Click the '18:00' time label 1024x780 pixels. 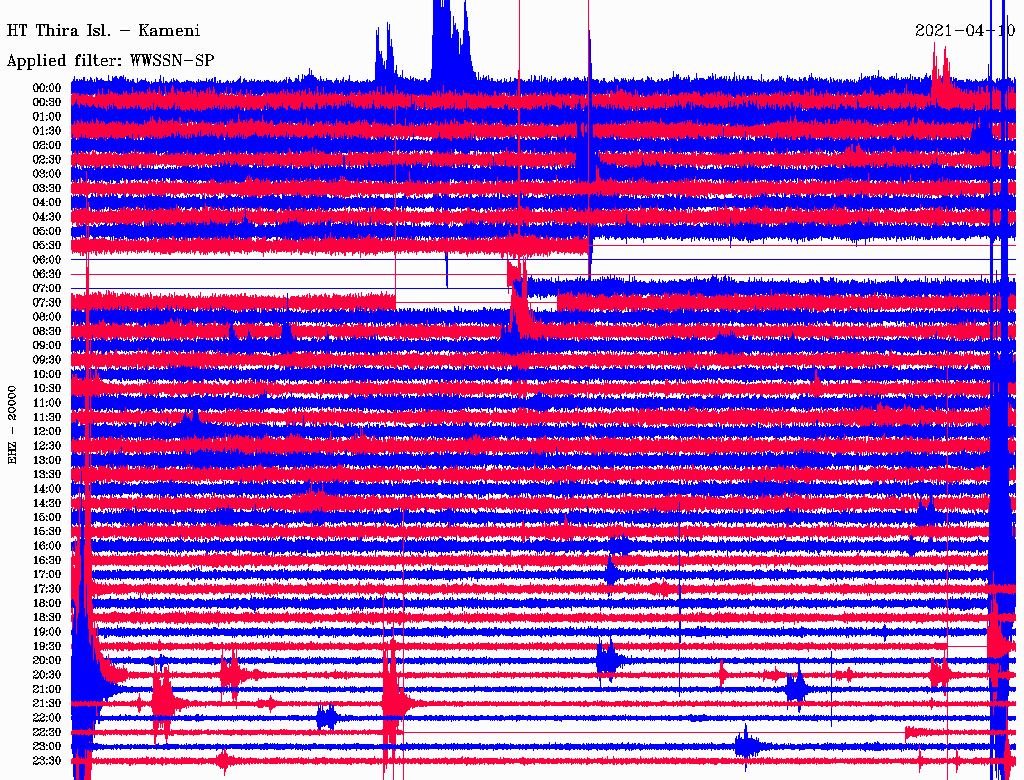coord(47,604)
